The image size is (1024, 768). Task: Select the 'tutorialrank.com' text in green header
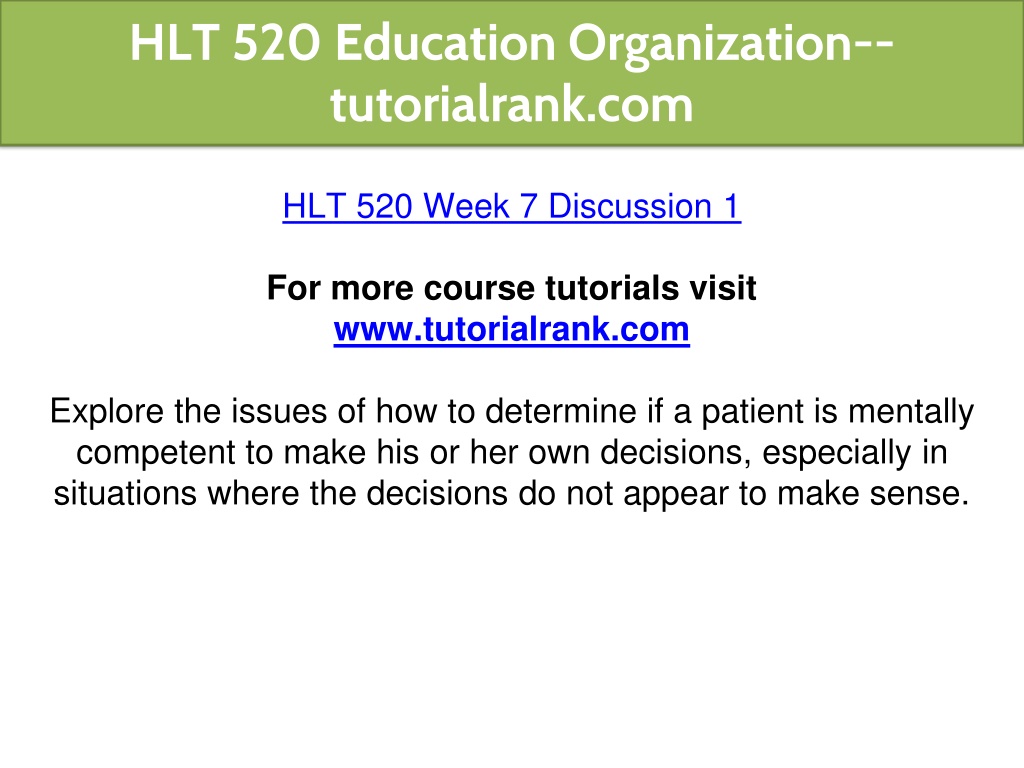point(511,104)
